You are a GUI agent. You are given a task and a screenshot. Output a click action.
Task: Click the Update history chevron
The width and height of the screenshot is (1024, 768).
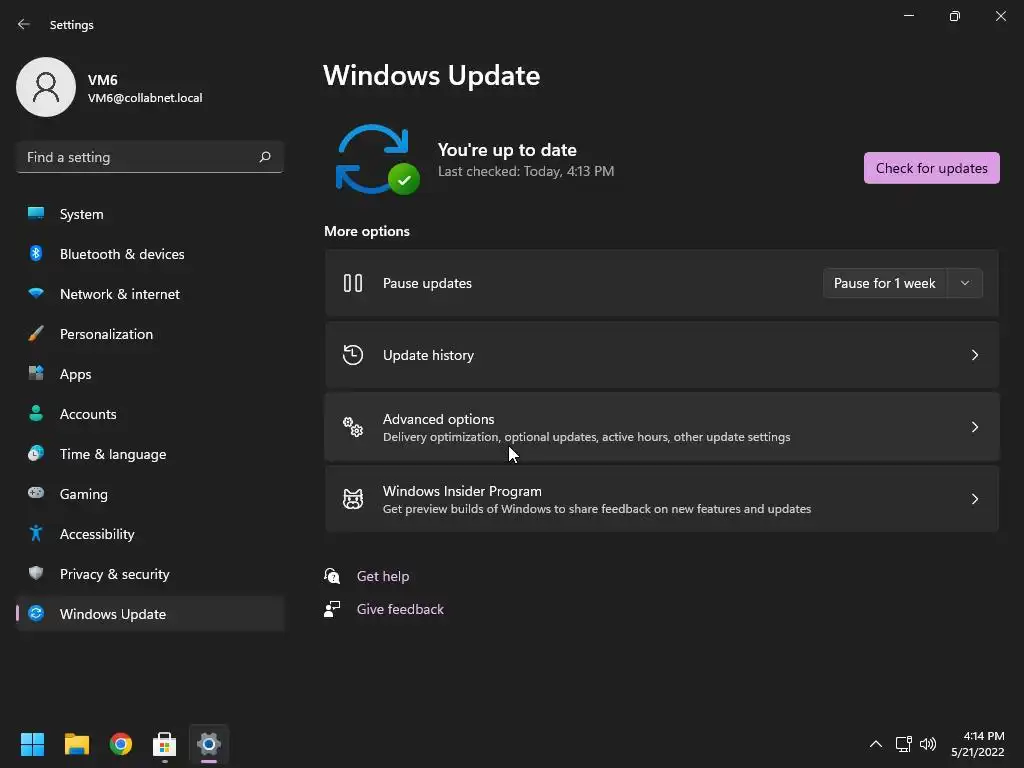click(x=974, y=355)
